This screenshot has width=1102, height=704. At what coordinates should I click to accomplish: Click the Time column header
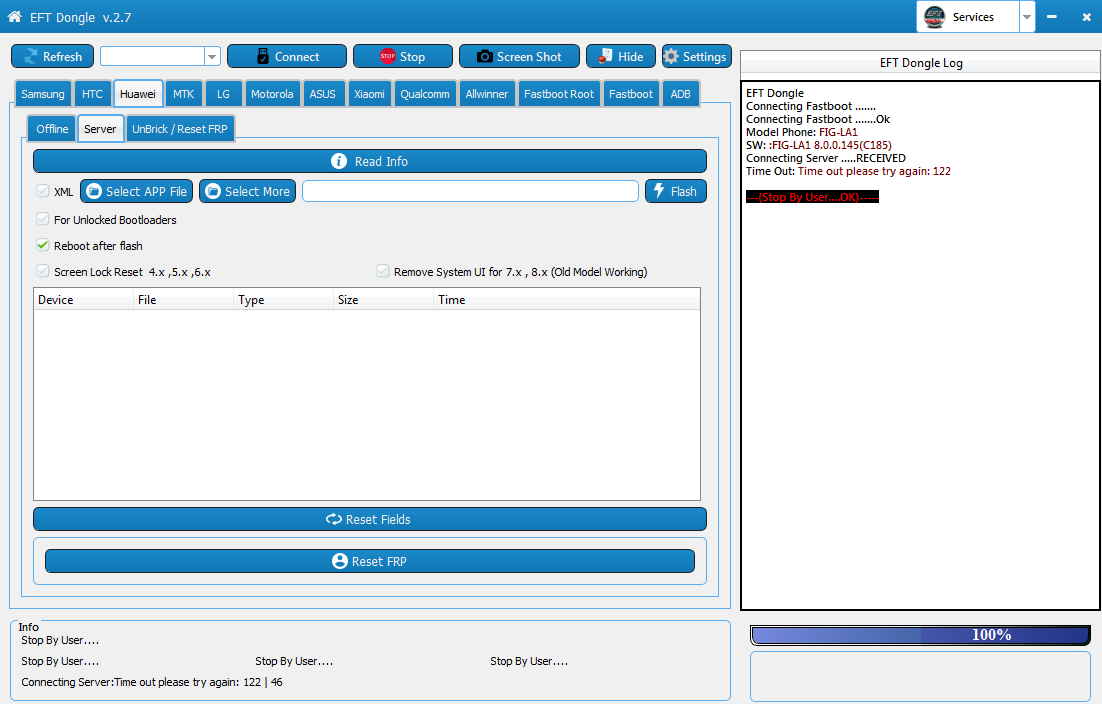click(x=566, y=300)
